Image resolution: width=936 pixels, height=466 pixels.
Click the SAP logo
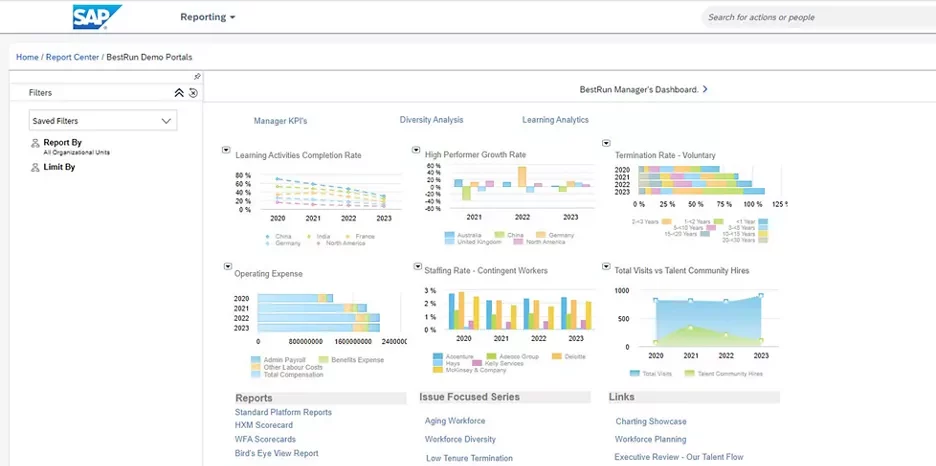click(x=97, y=17)
